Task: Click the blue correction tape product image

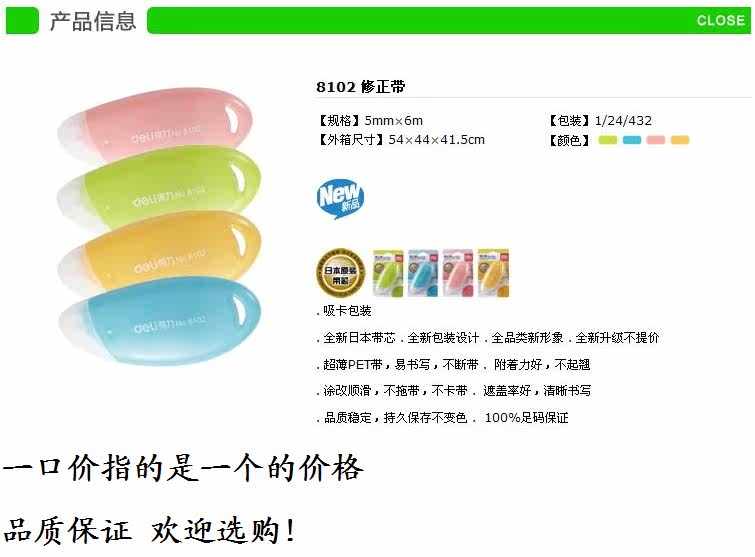Action: coord(160,322)
